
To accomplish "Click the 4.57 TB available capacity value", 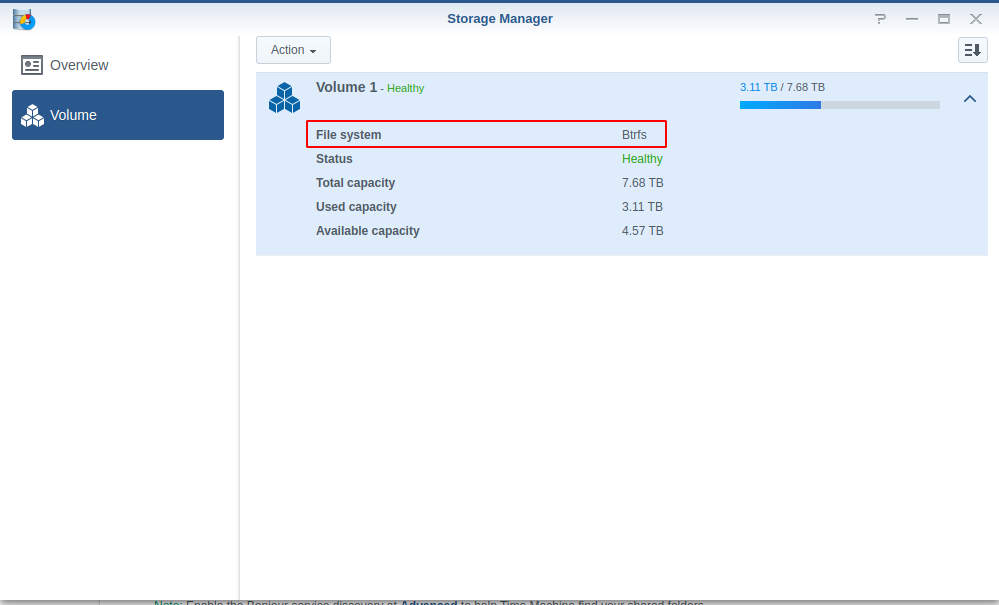I will point(642,231).
